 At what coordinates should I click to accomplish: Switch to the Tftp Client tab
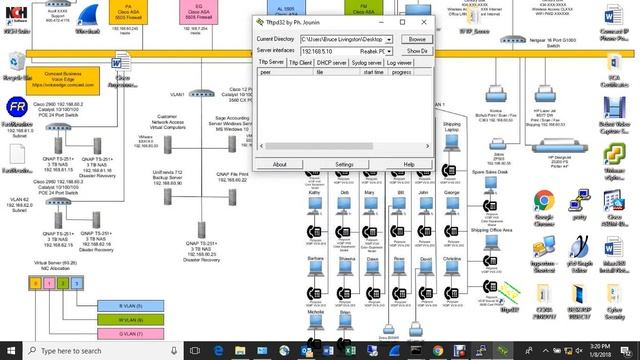pos(300,63)
